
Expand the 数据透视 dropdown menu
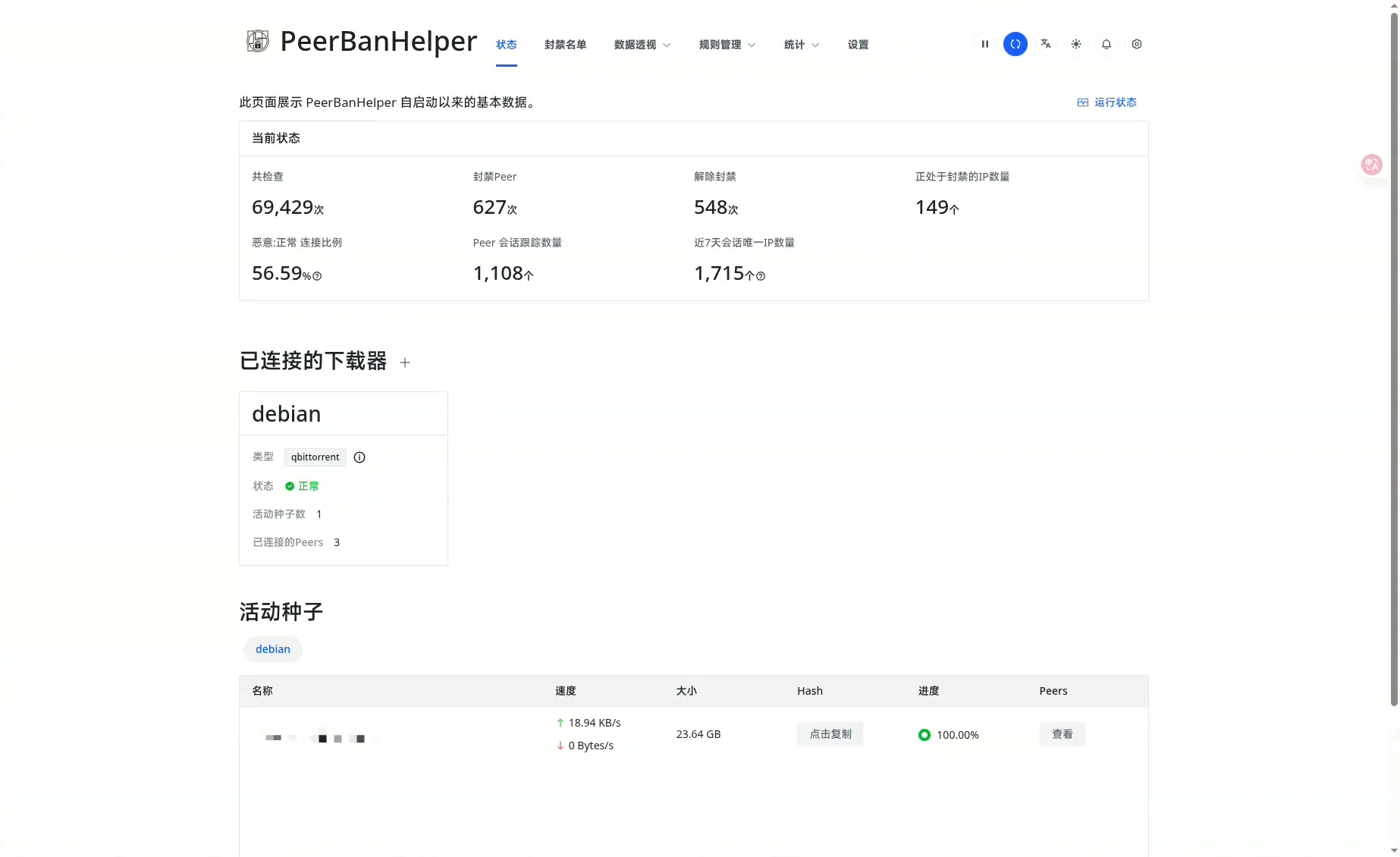(642, 45)
